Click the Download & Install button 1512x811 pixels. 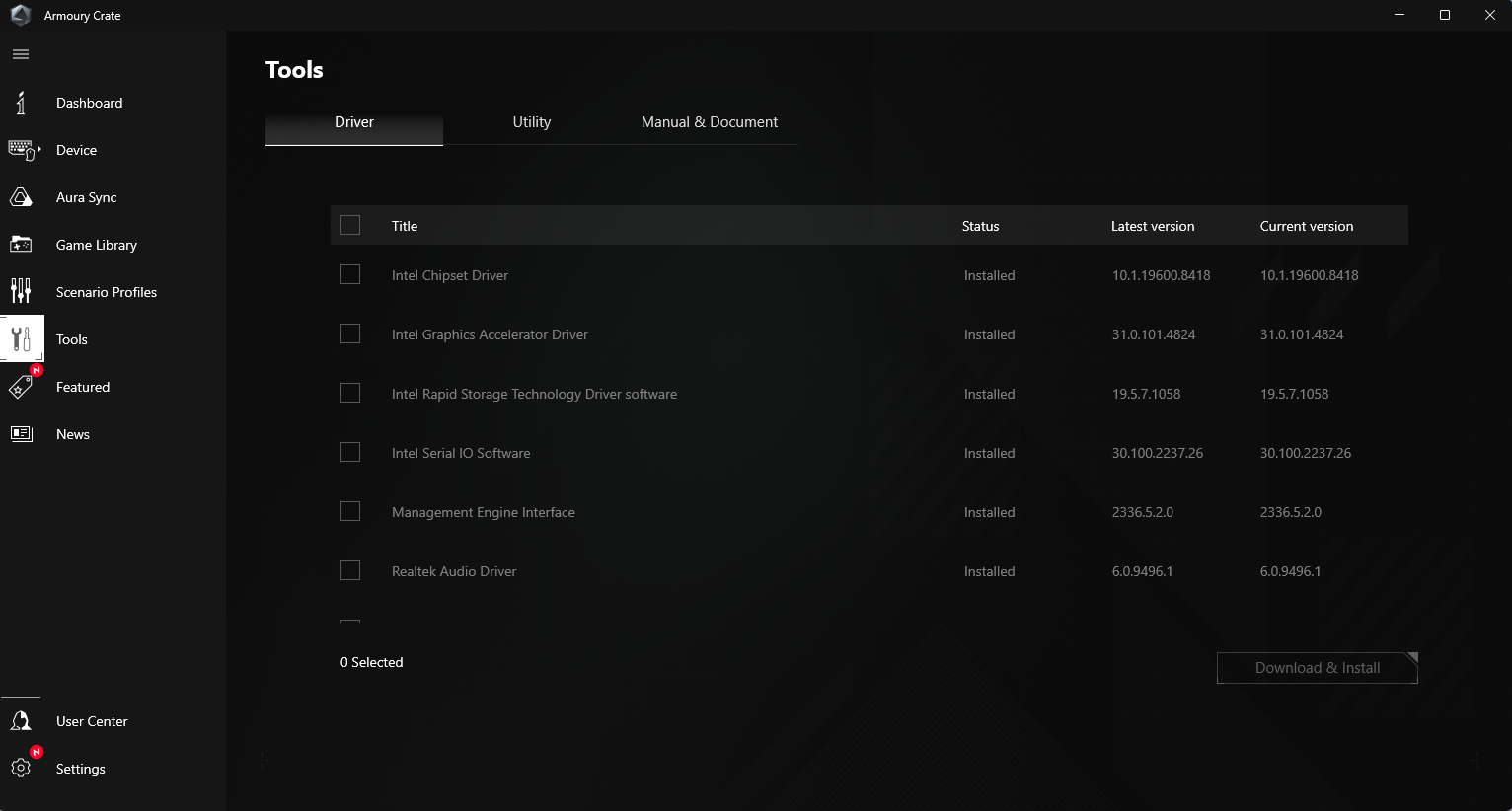pos(1318,668)
